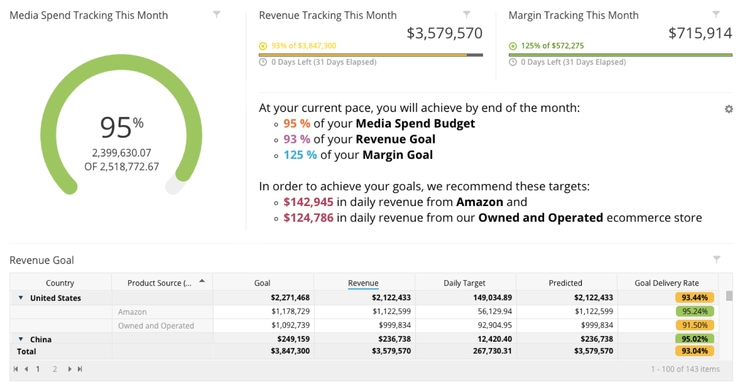Open filter on Media Spend Tracking widget
The height and width of the screenshot is (386, 750).
click(x=217, y=15)
